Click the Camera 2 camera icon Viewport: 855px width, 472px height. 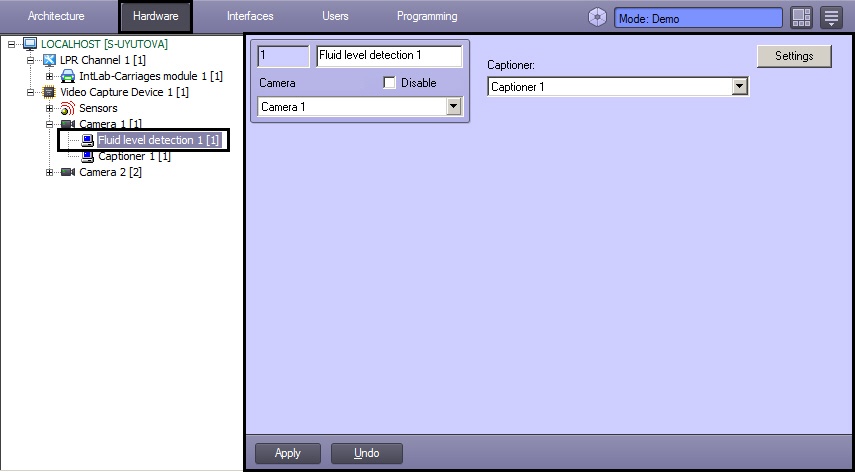pyautogui.click(x=68, y=172)
